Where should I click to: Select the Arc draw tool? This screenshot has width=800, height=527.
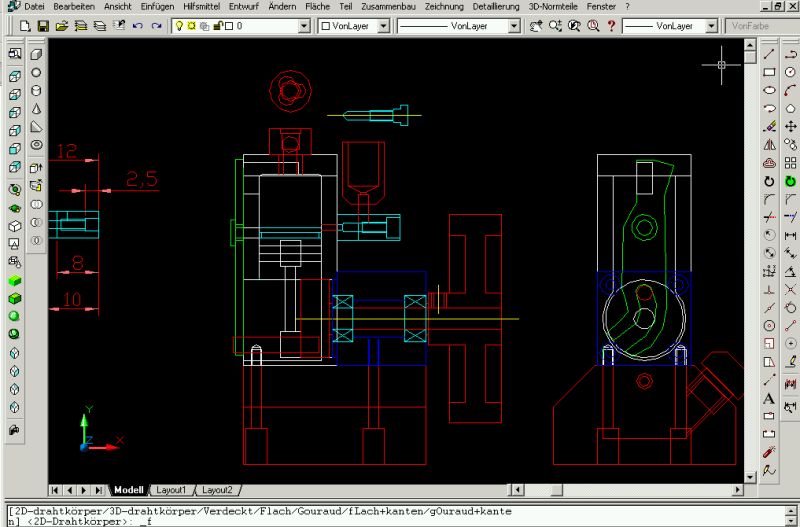[790, 90]
